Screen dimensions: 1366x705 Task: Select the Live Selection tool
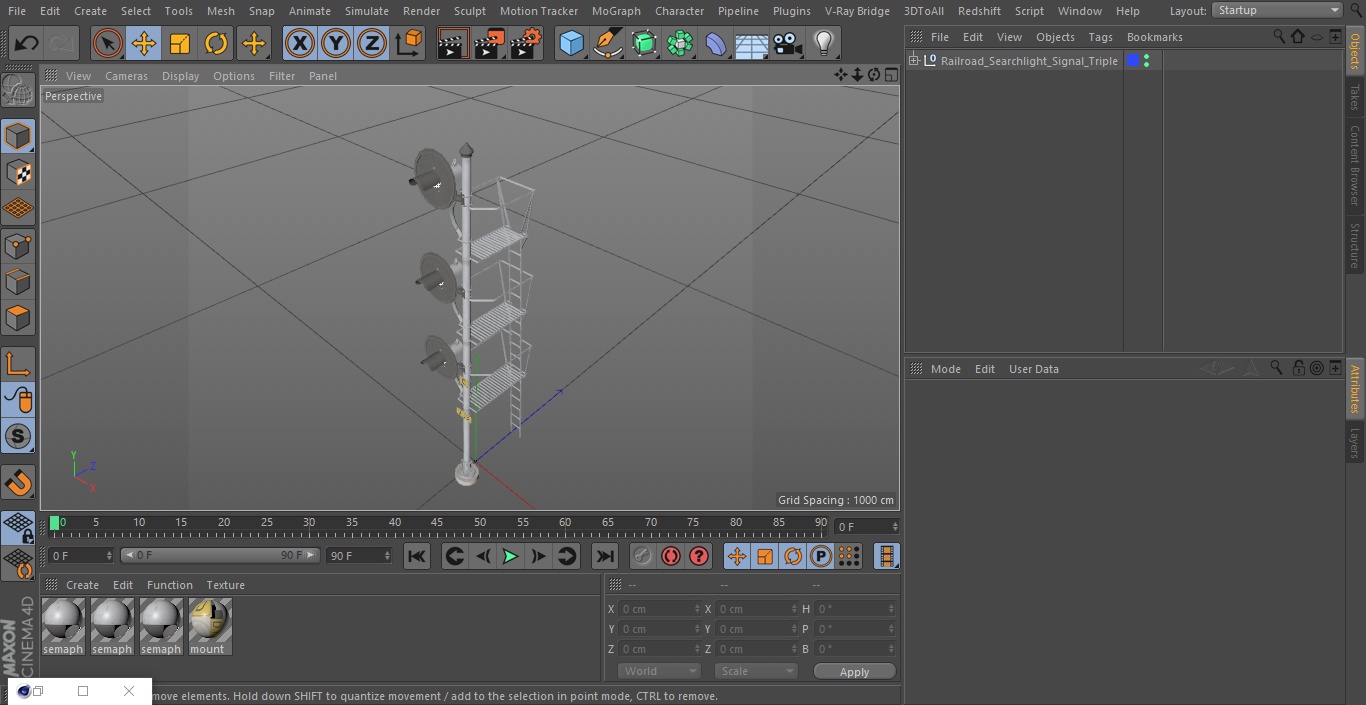108,43
